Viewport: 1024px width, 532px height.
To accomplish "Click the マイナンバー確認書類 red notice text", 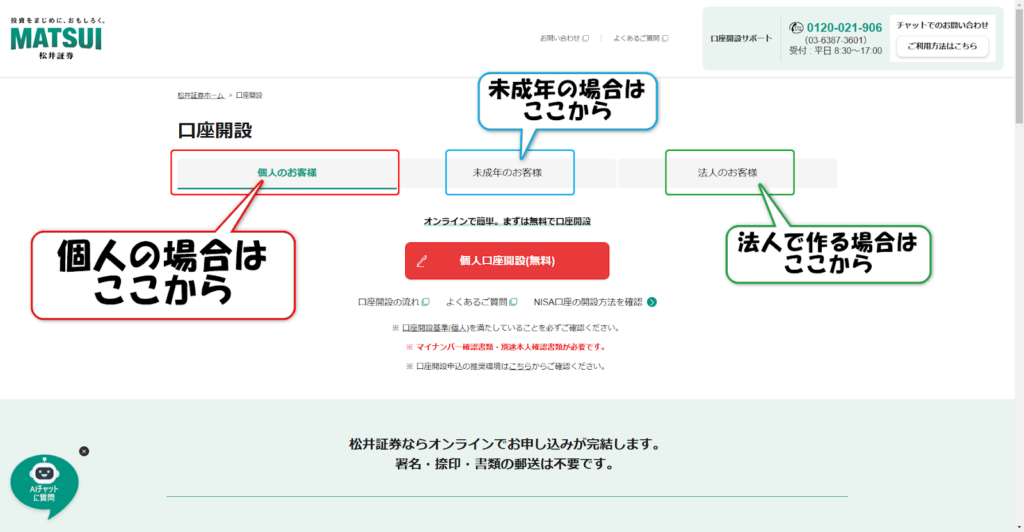I will pyautogui.click(x=507, y=347).
